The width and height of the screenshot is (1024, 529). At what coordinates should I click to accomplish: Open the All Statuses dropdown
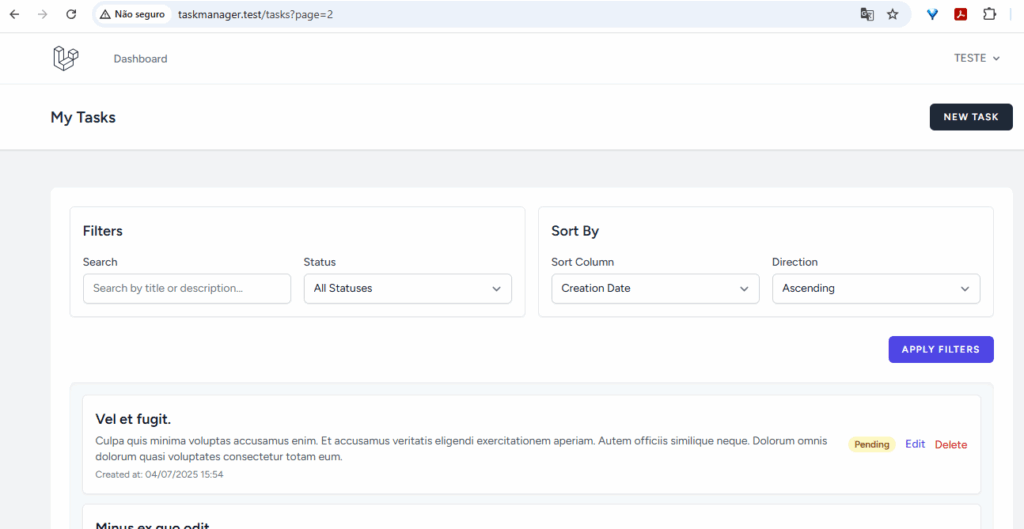(x=408, y=288)
